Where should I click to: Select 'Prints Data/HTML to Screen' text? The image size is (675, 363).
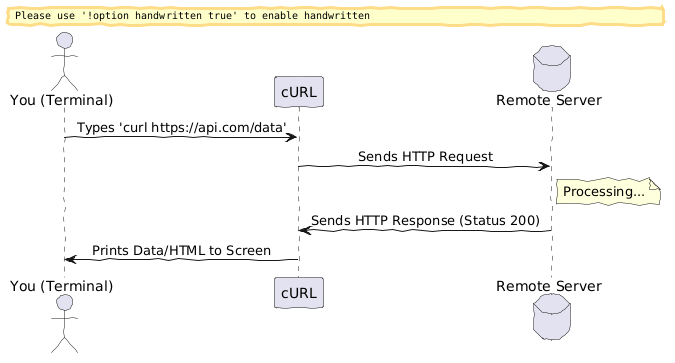click(181, 250)
